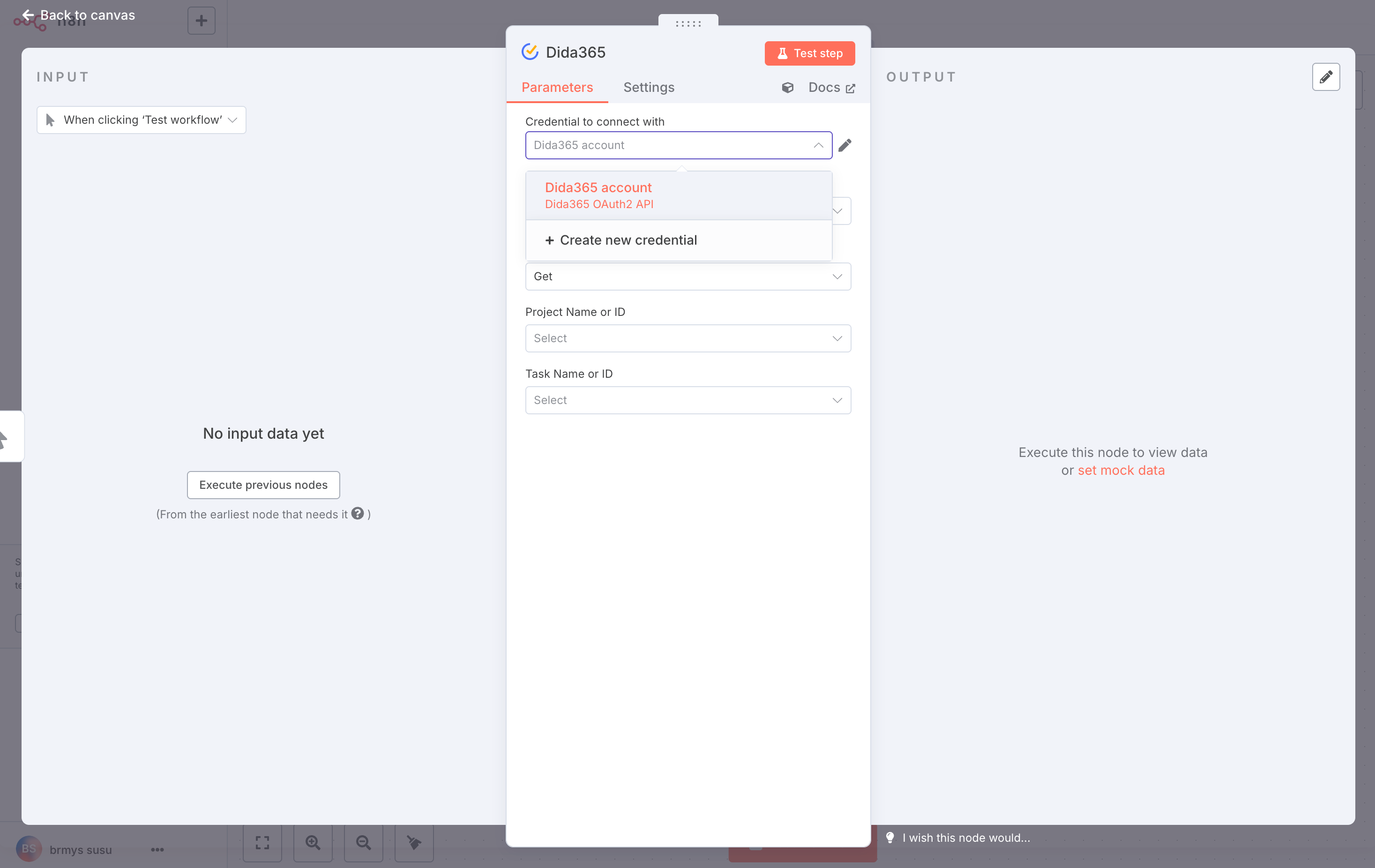The image size is (1375, 868).
Task: Switch to the Settings tab
Action: coord(648,87)
